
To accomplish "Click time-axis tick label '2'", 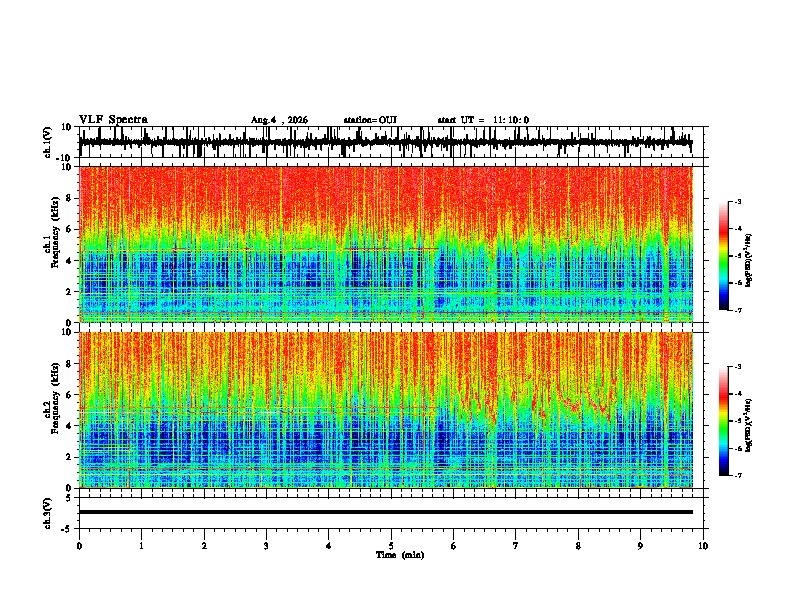I will (204, 546).
